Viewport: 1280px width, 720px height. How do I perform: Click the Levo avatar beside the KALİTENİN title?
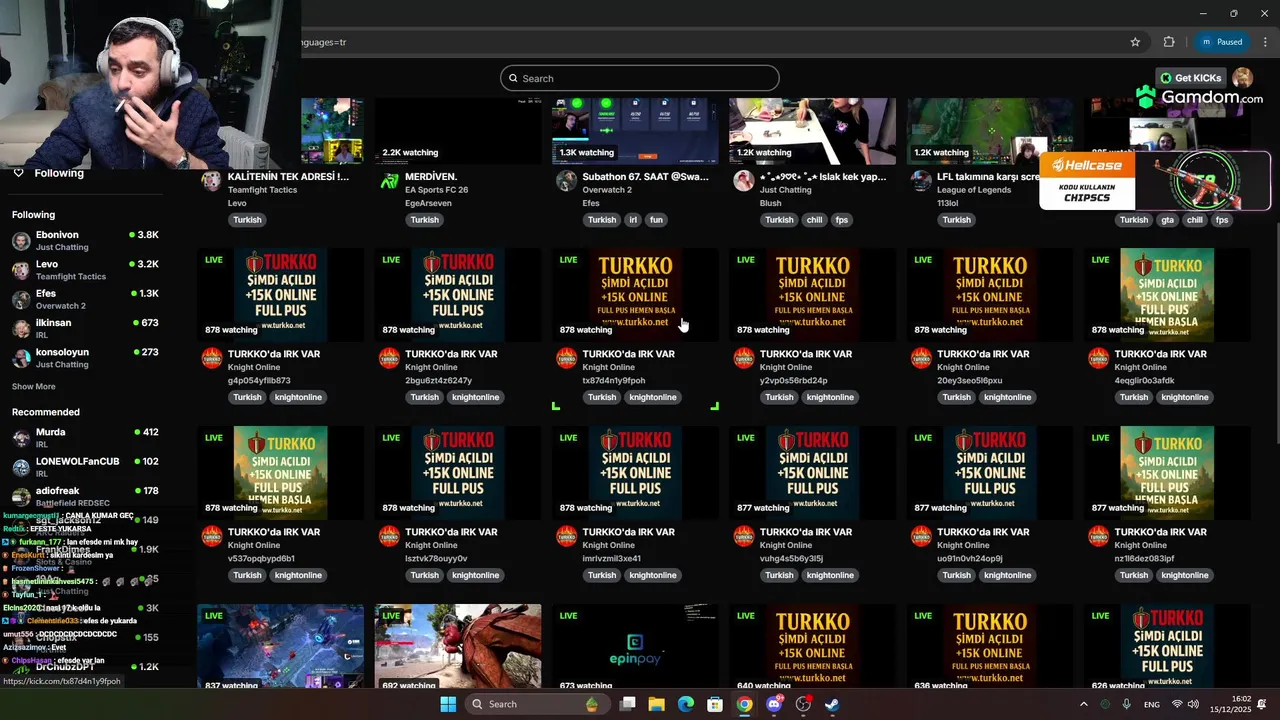[211, 181]
